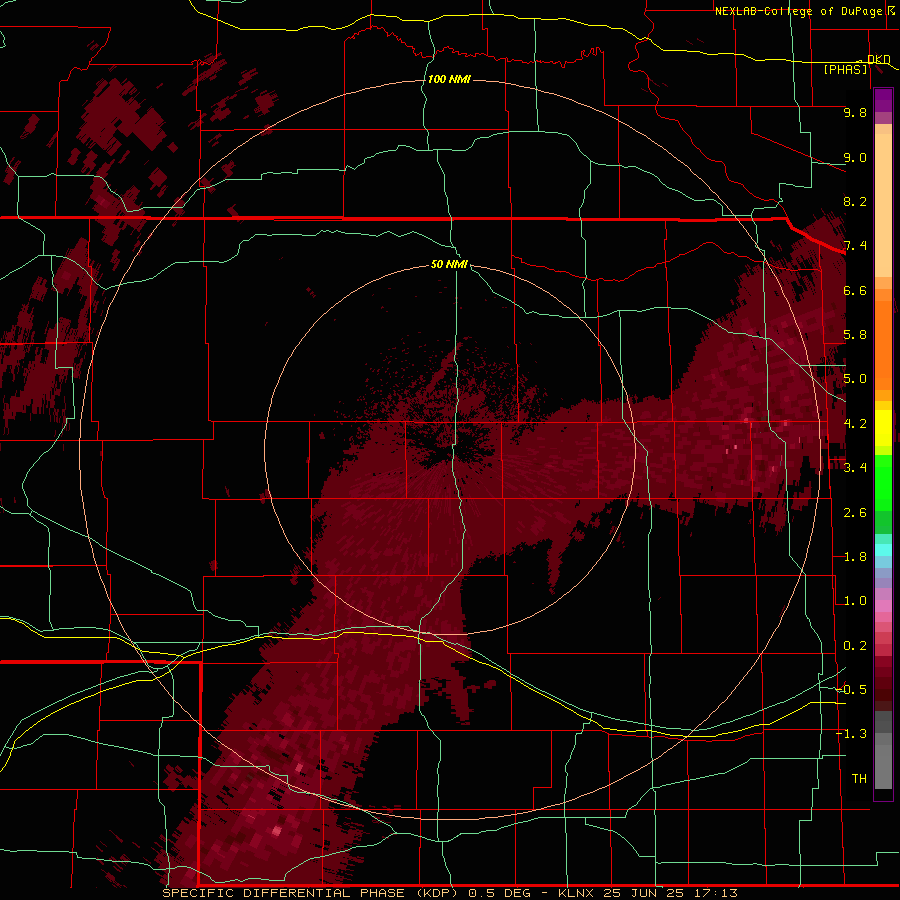This screenshot has width=900, height=900.
Task: Click the -0.5 scale value
Action: (x=851, y=690)
